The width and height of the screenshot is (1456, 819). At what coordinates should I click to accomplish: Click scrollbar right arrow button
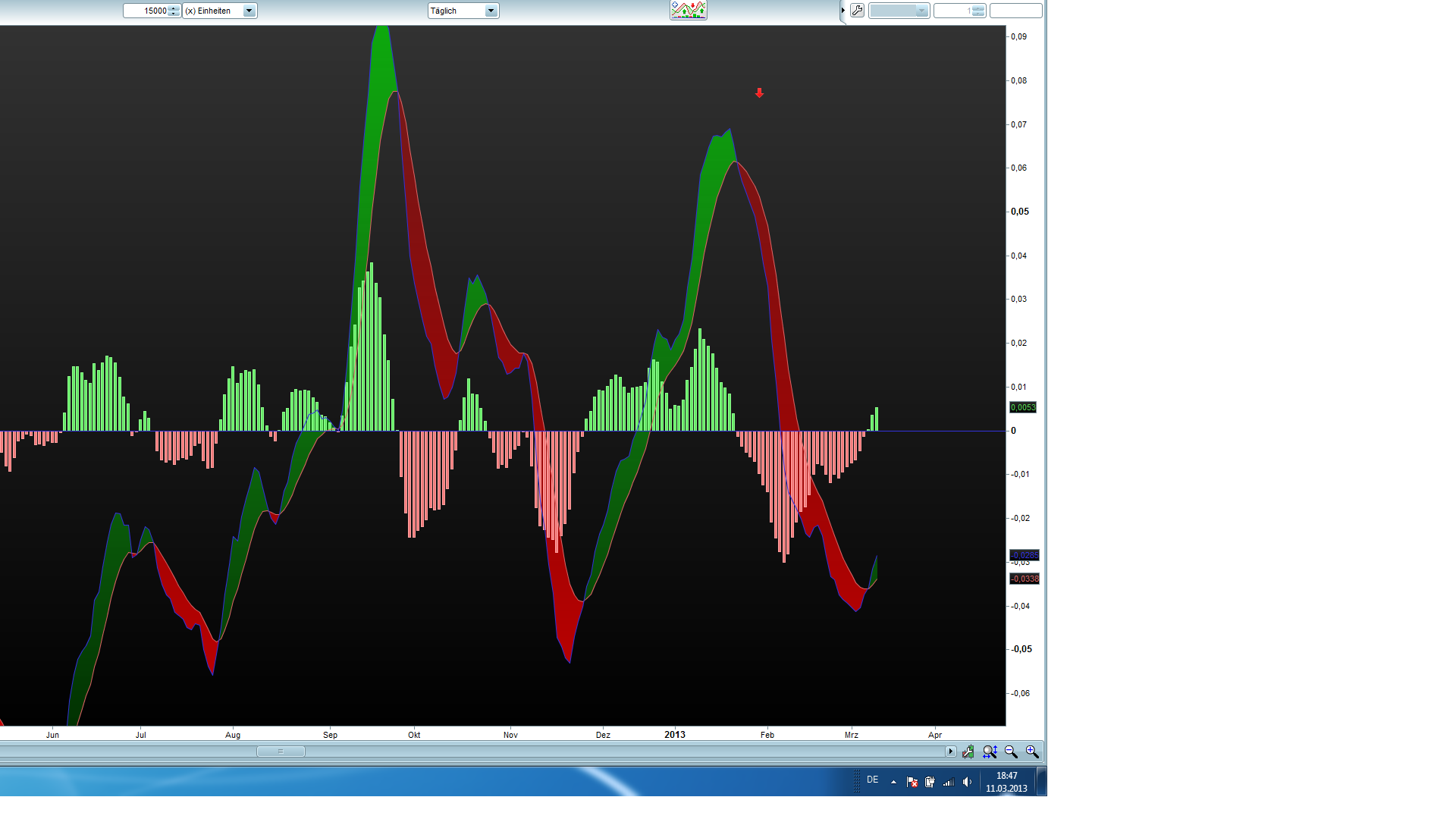[950, 752]
